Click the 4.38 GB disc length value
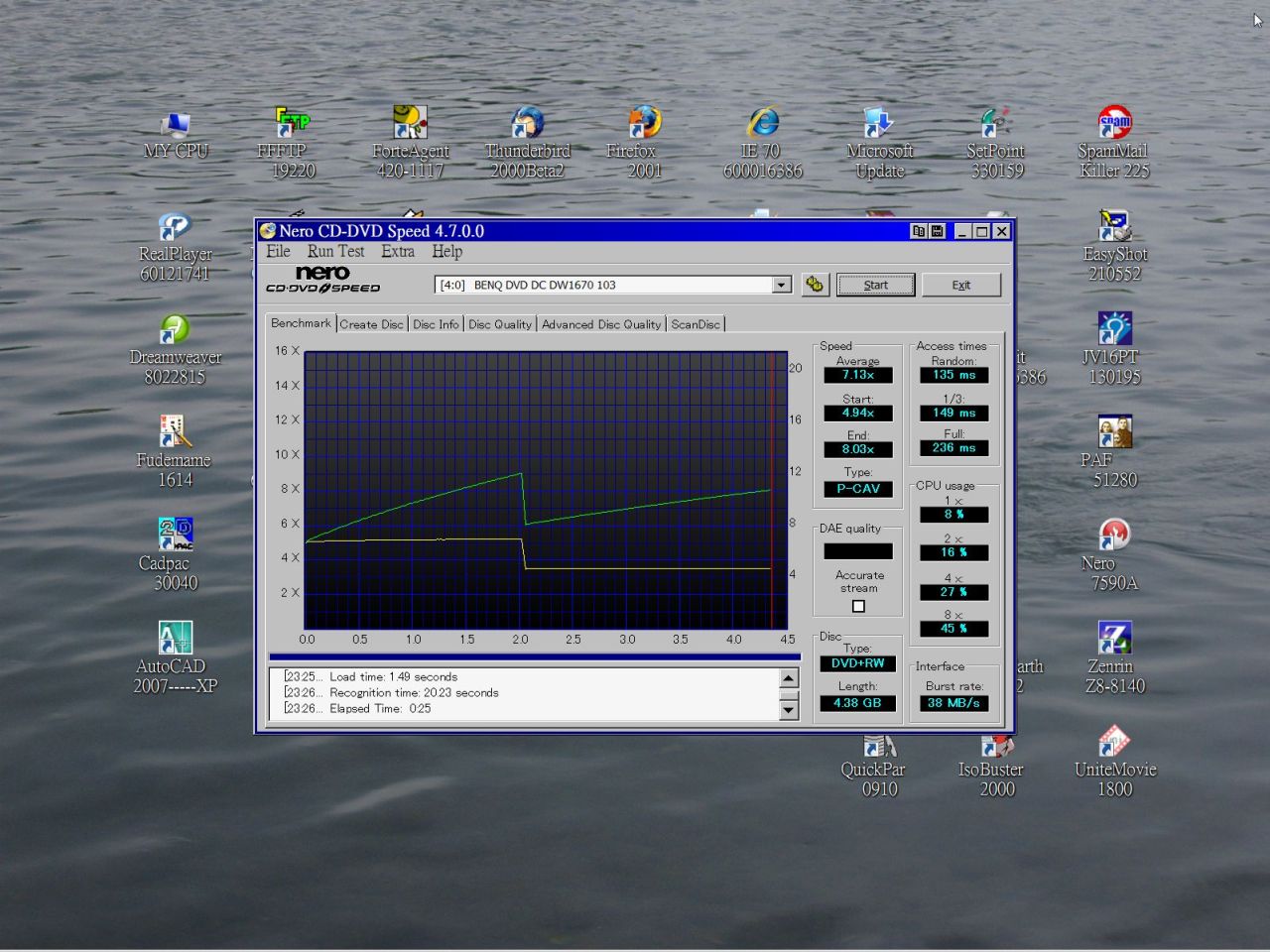The image size is (1270, 952). [x=857, y=703]
